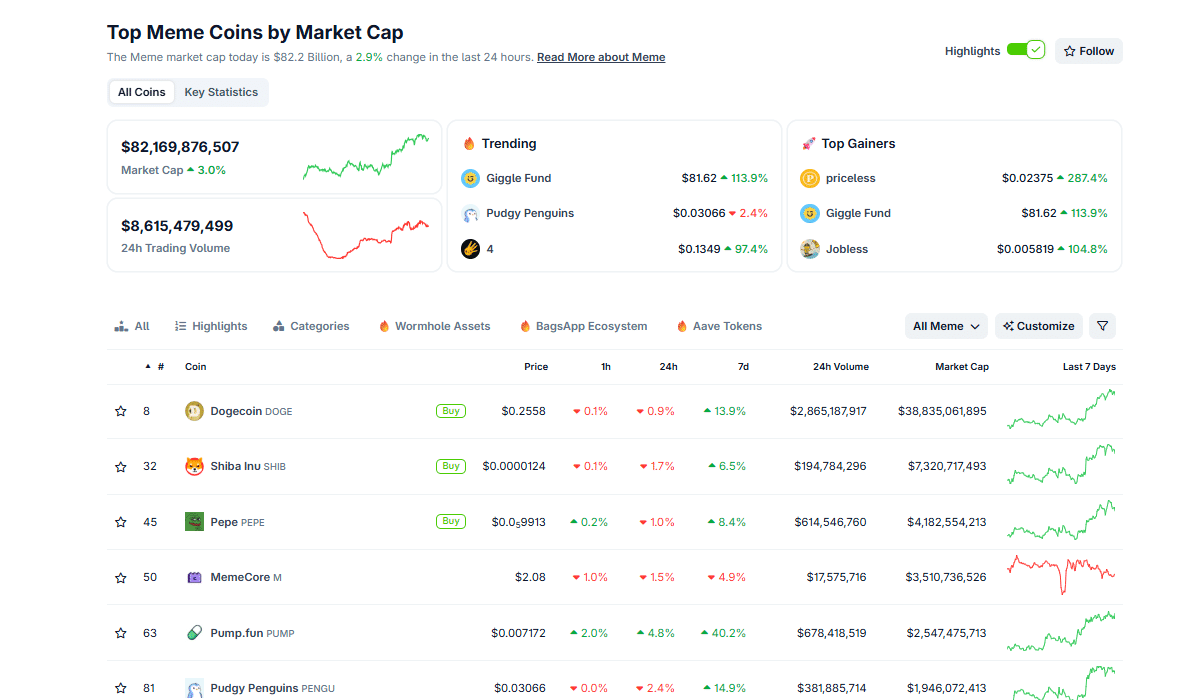This screenshot has height=700, width=1199.
Task: Click the Dogecoin 7-day sparkline chart
Action: click(1061, 410)
